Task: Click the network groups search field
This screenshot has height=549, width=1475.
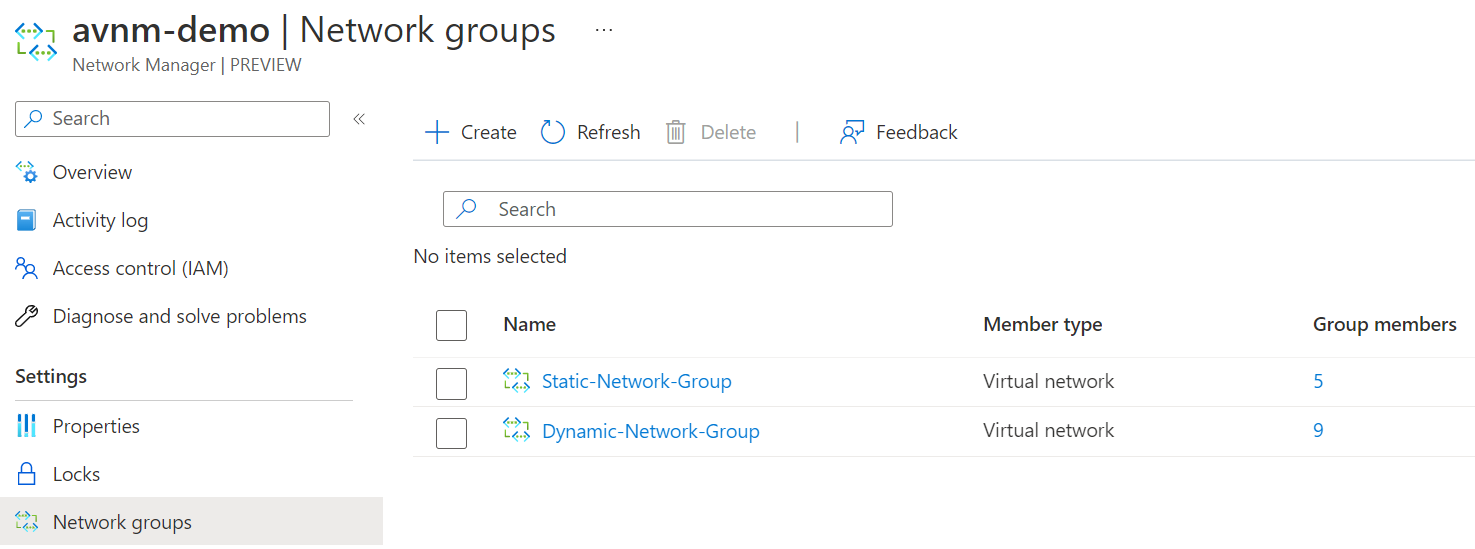Action: [x=667, y=209]
